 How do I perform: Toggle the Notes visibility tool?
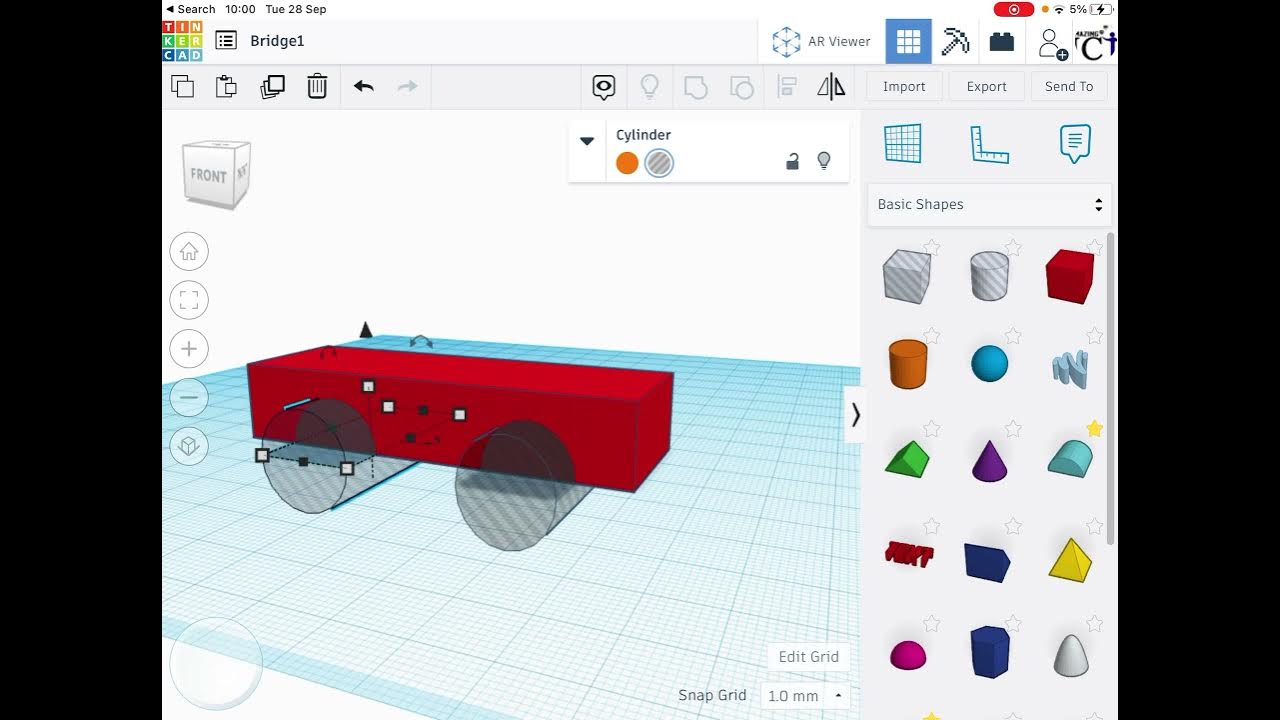604,87
